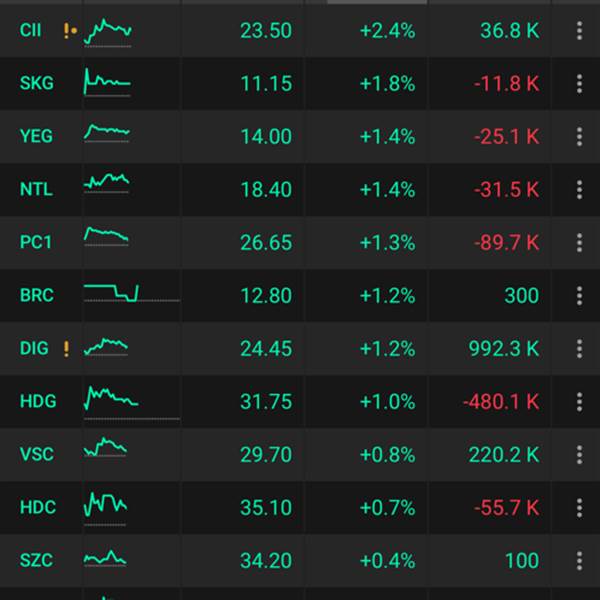Open the HDG intraday mini chart

click(131, 403)
